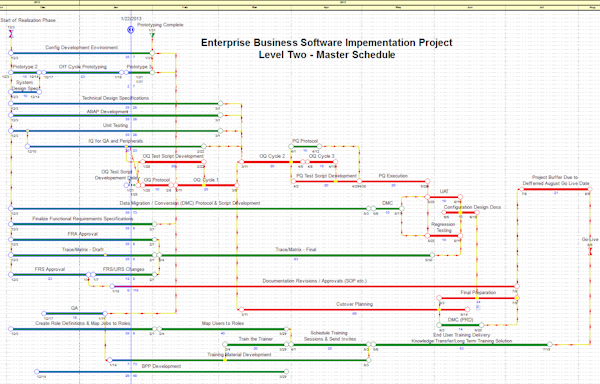Select 'Create Role Definitions & Map Jobs to Roles' label
This screenshot has width=600, height=384.
pos(83,323)
